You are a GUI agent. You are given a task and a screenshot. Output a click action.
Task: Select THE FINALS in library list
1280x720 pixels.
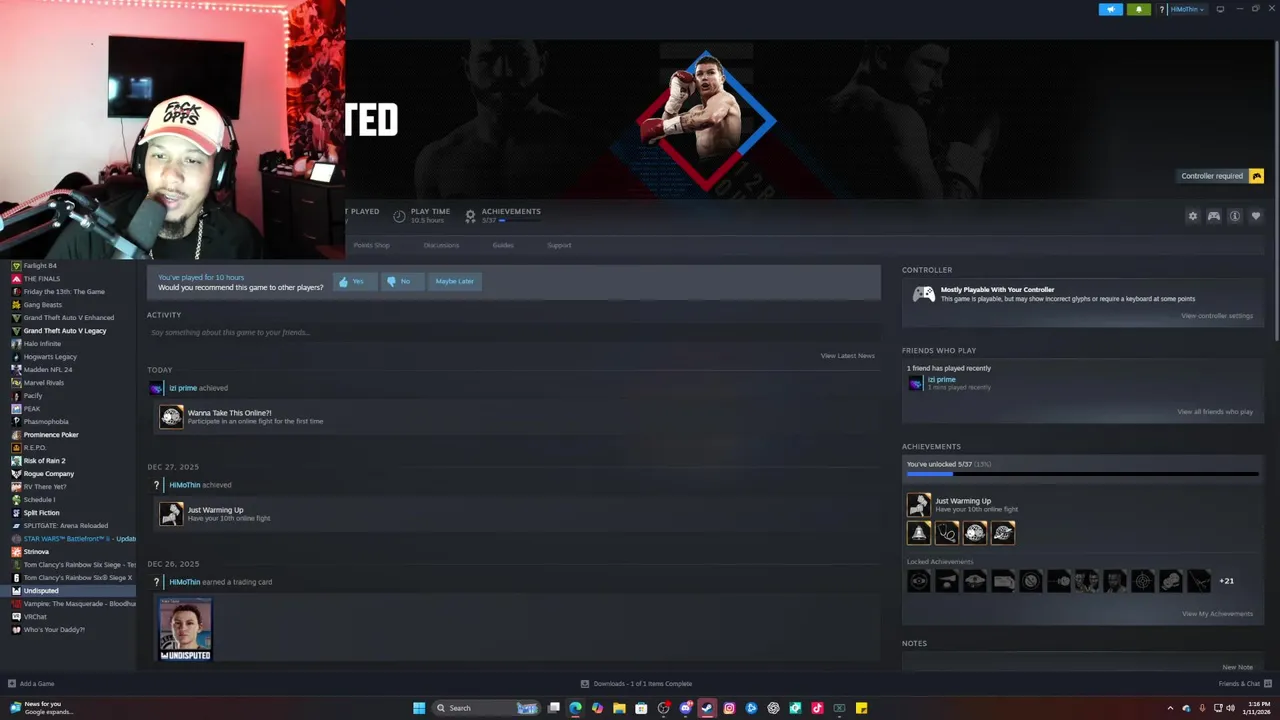(x=42, y=279)
